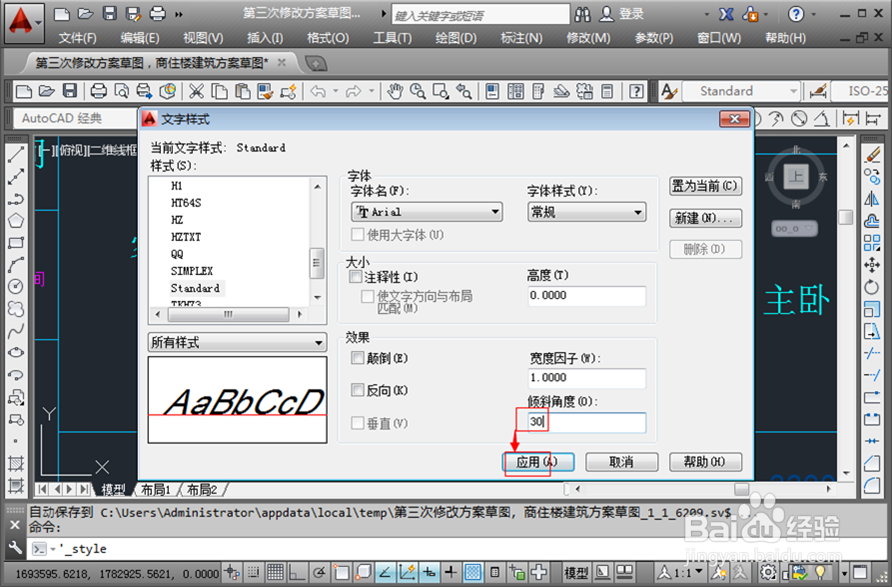
Task: Enable the 注释性 checkbox
Action: point(356,277)
